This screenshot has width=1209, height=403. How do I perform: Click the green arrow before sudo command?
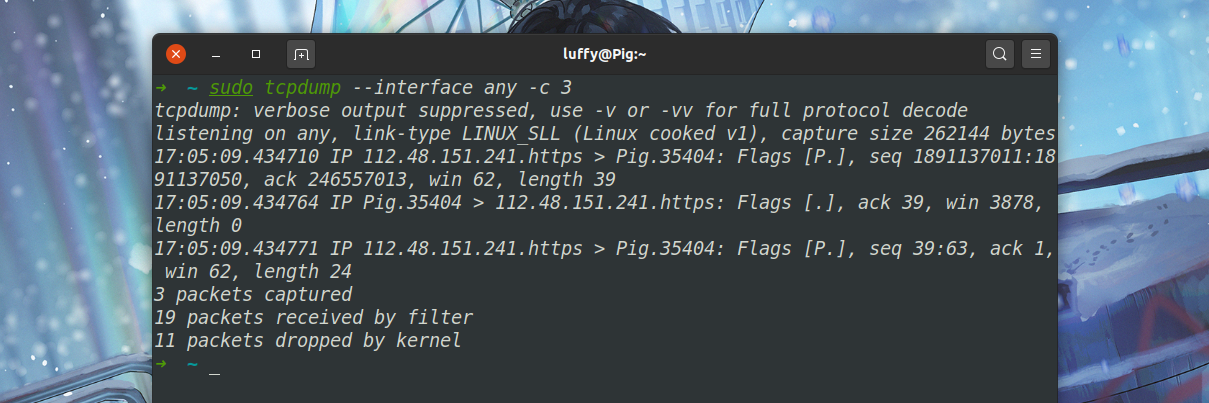coord(161,88)
